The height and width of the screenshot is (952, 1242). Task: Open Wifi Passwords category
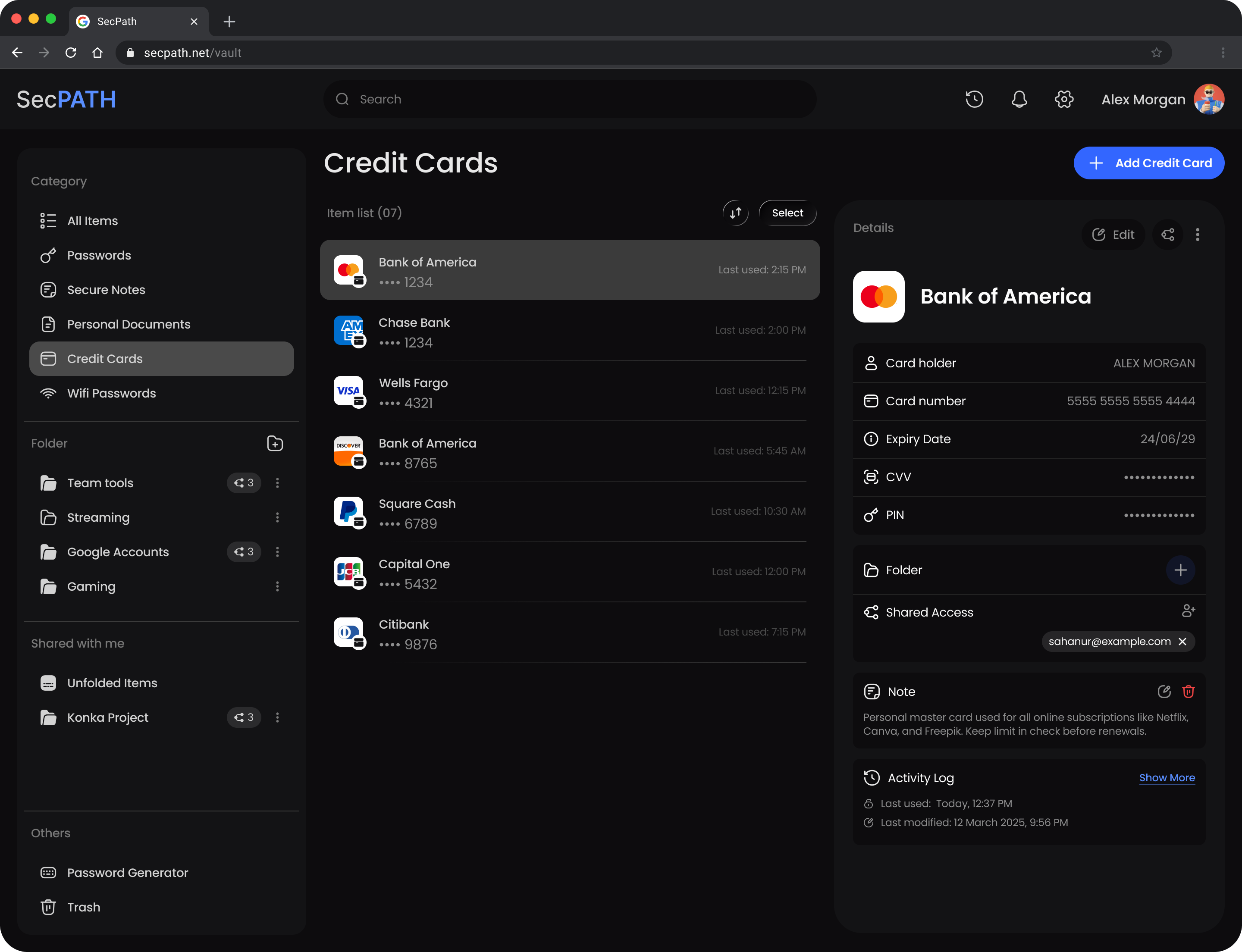click(162, 393)
